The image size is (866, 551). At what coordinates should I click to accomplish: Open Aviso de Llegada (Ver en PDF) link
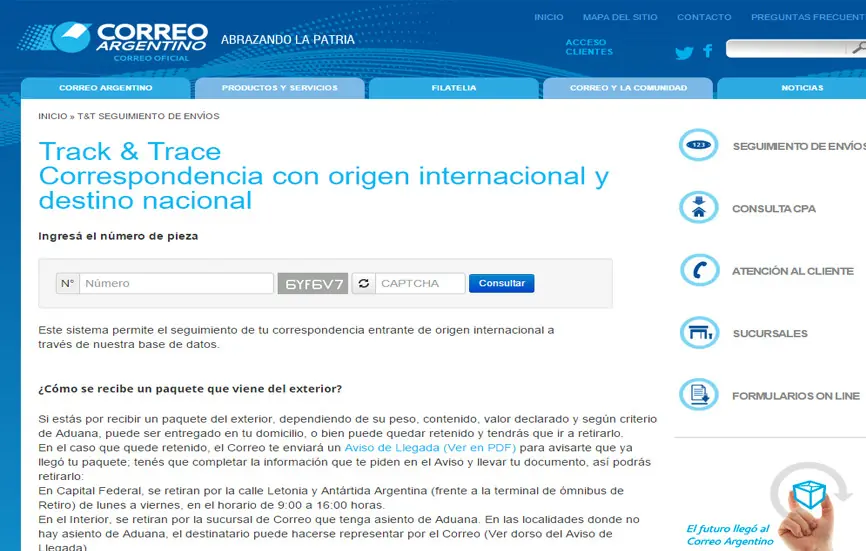tap(430, 447)
